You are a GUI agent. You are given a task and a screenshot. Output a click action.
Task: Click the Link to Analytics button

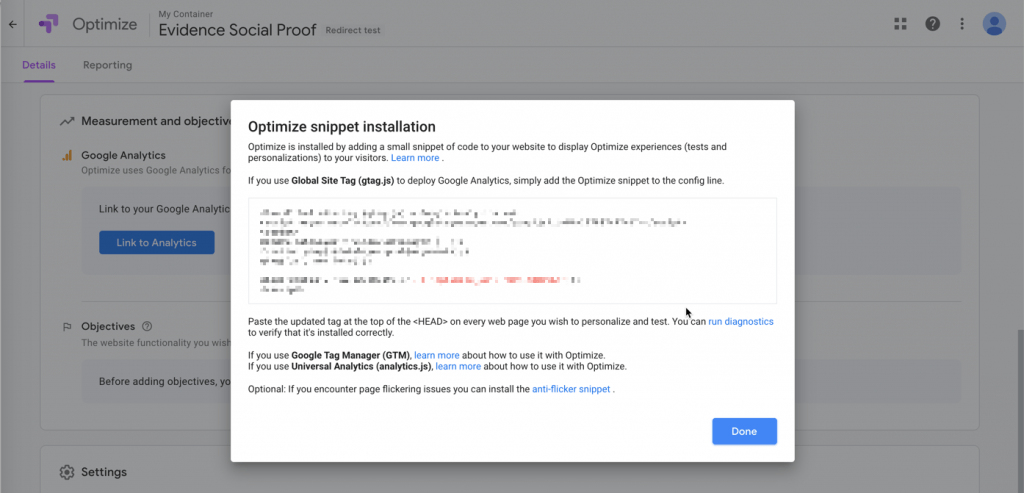157,243
